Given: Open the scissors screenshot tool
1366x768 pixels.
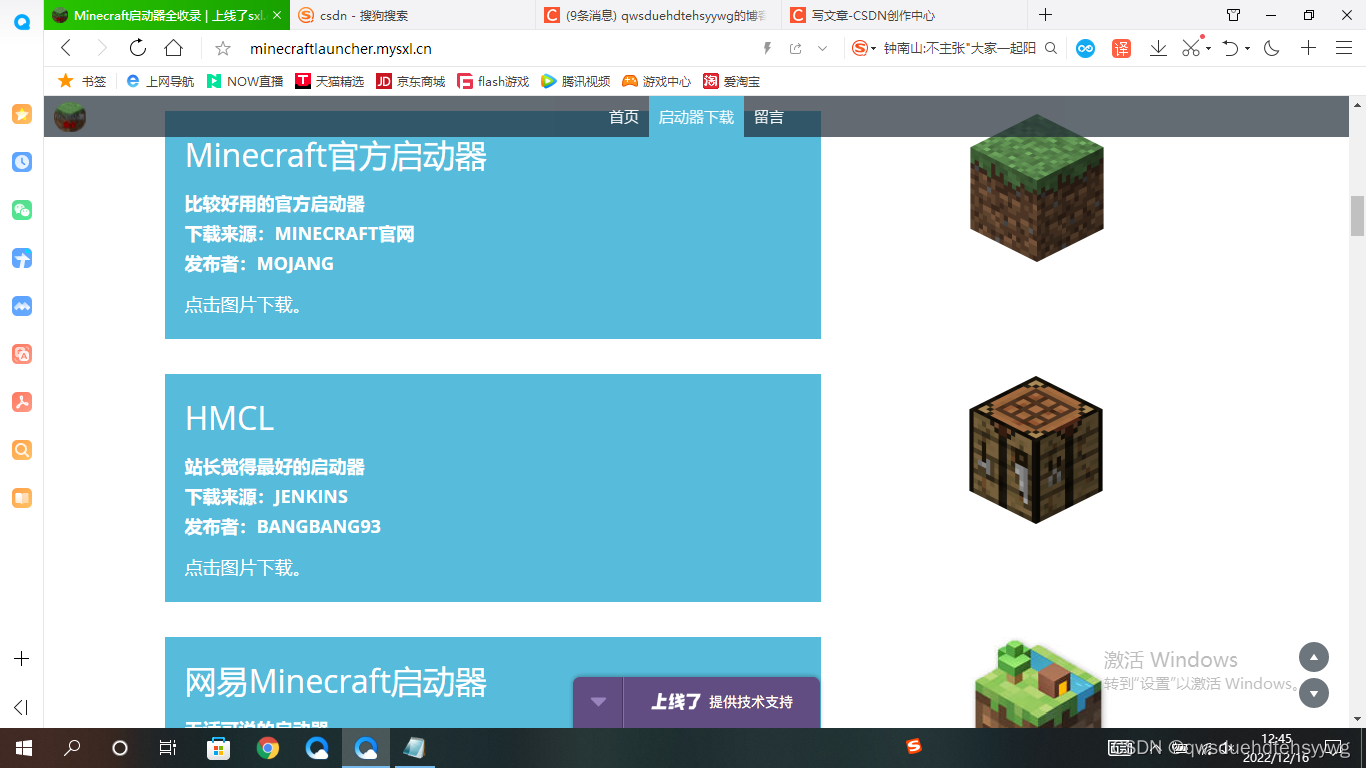Looking at the screenshot, I should pyautogui.click(x=1191, y=48).
